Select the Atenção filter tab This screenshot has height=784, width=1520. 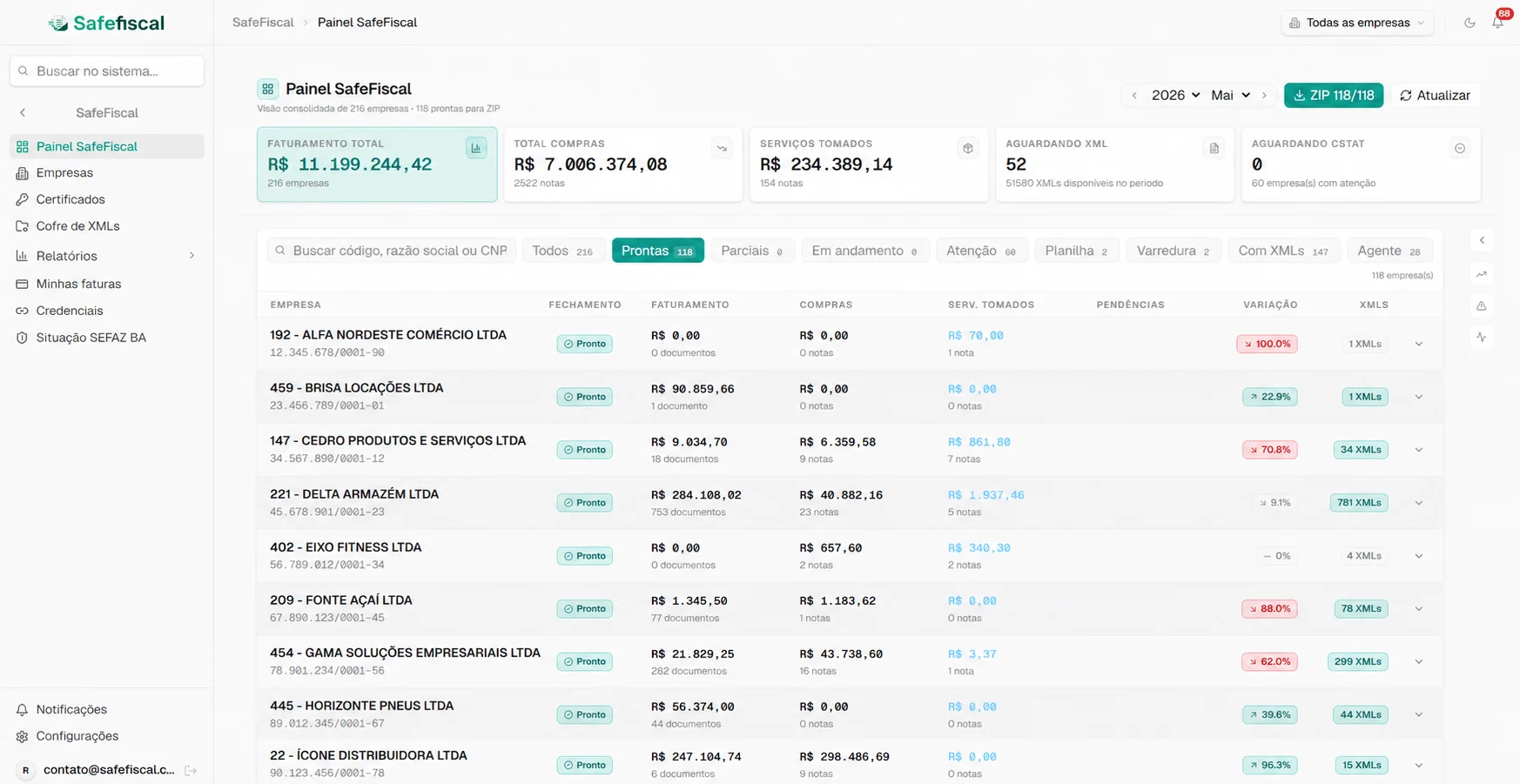tap(982, 251)
